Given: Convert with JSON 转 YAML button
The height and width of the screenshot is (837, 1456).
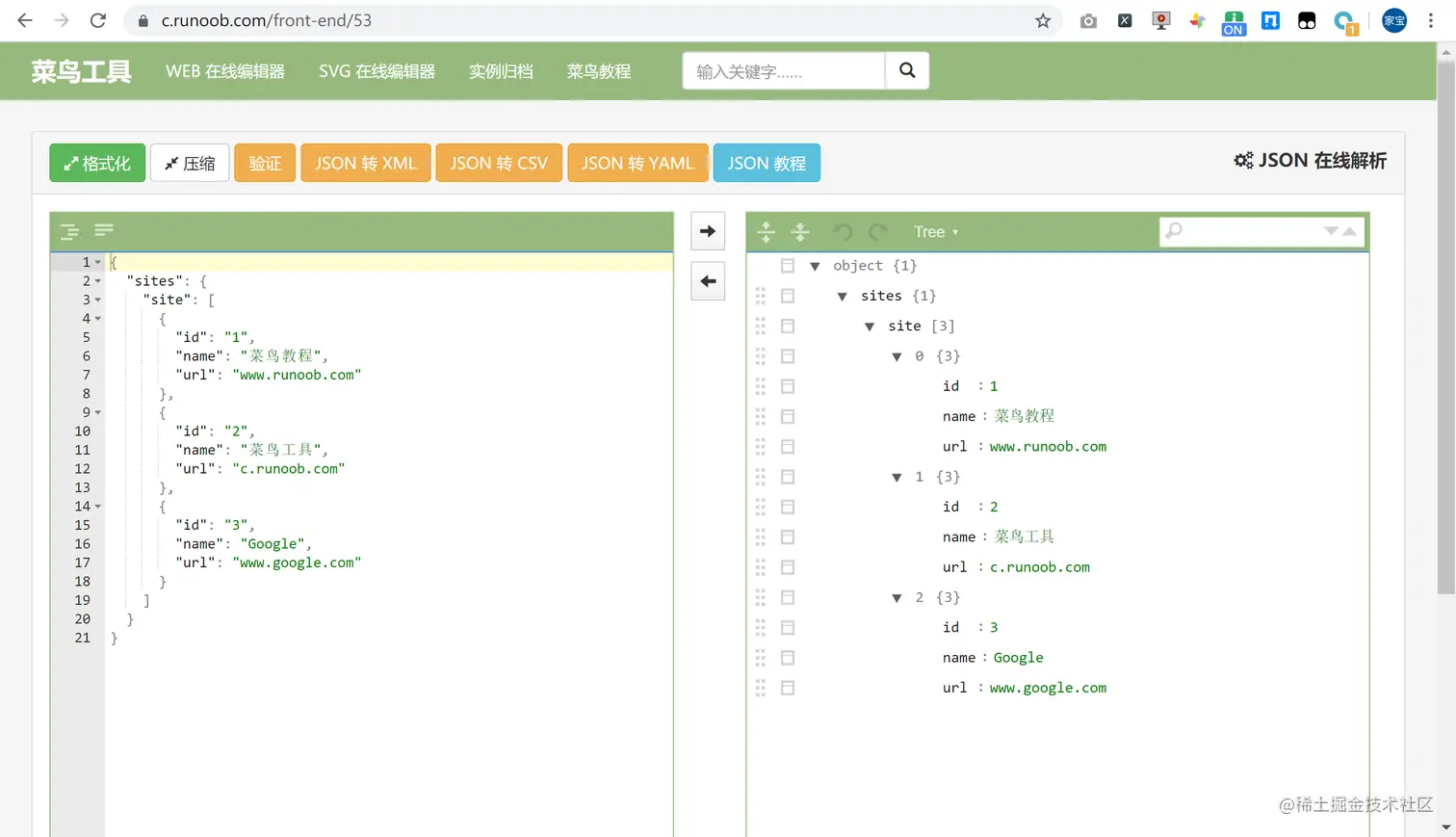Looking at the screenshot, I should 637,163.
